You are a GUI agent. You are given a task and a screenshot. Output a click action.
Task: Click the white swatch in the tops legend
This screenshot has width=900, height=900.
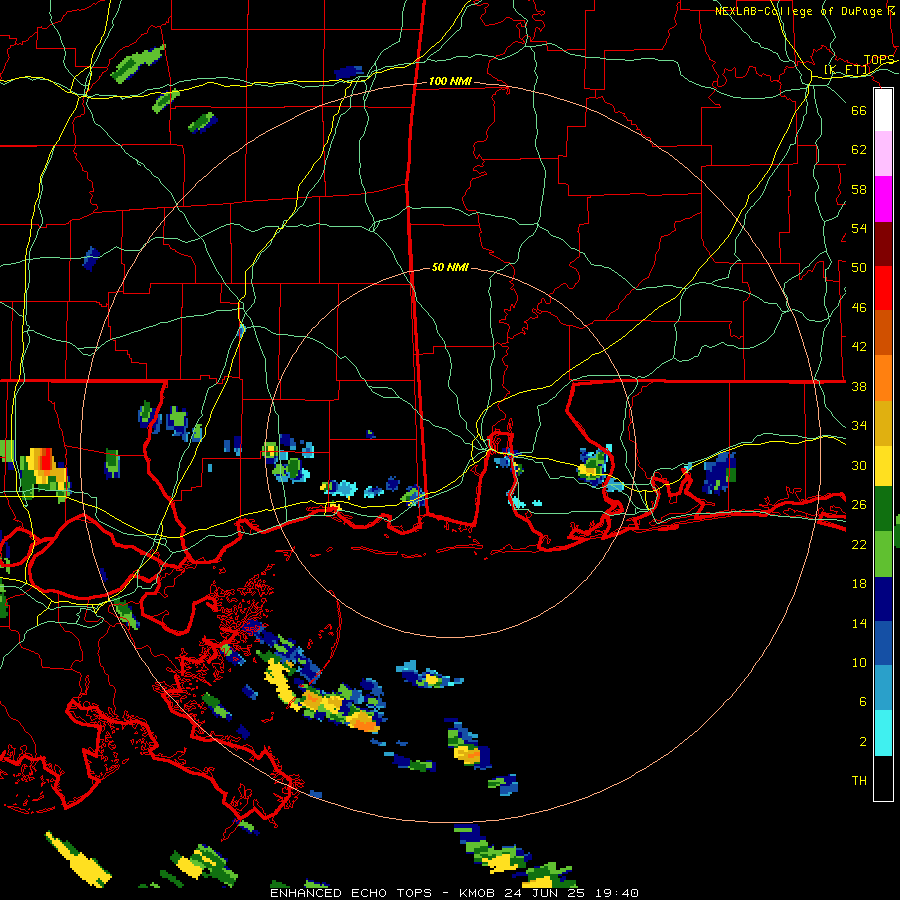coord(883,110)
